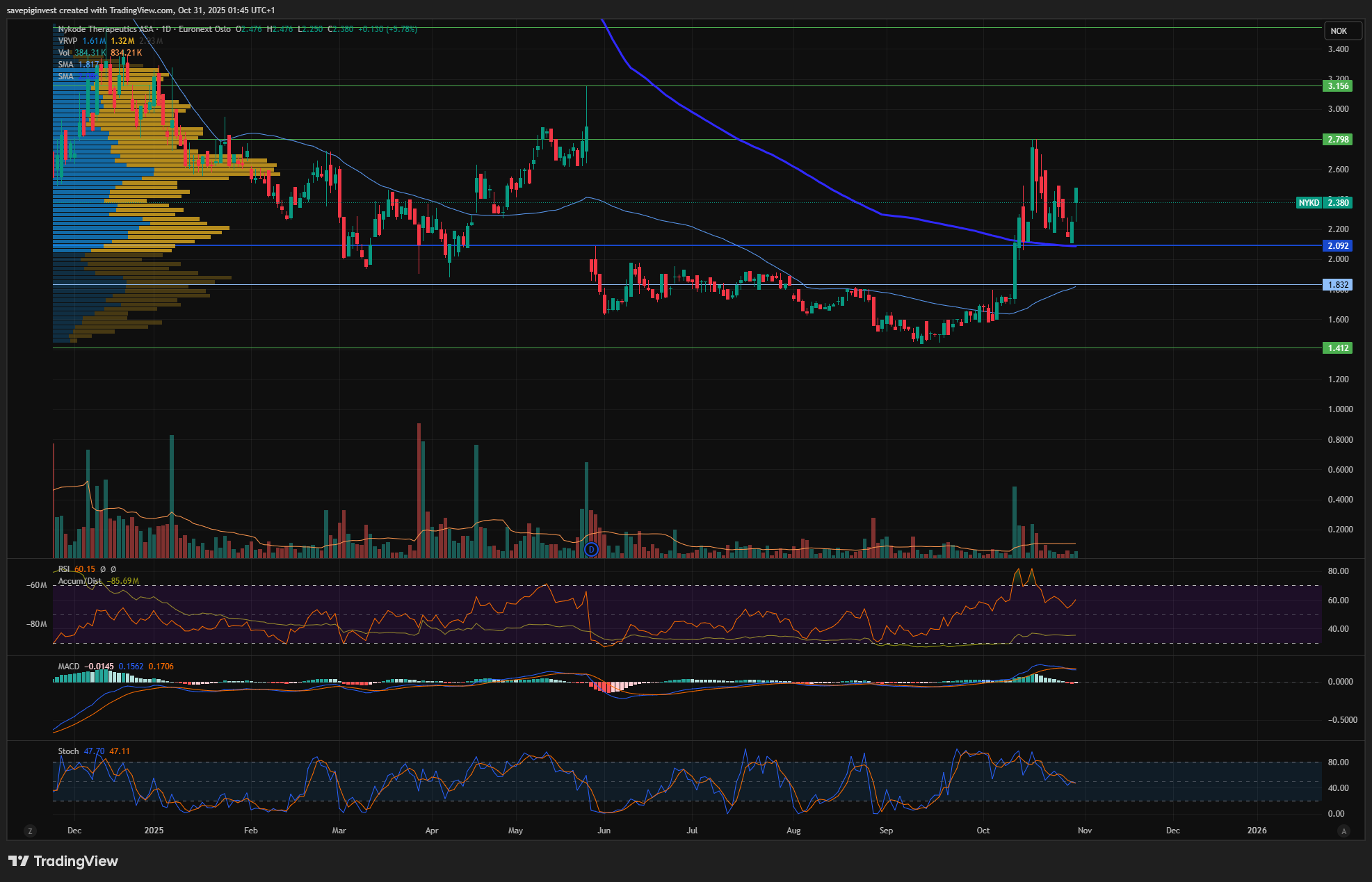
Task: Select the MACD indicator legend label
Action: coord(69,667)
